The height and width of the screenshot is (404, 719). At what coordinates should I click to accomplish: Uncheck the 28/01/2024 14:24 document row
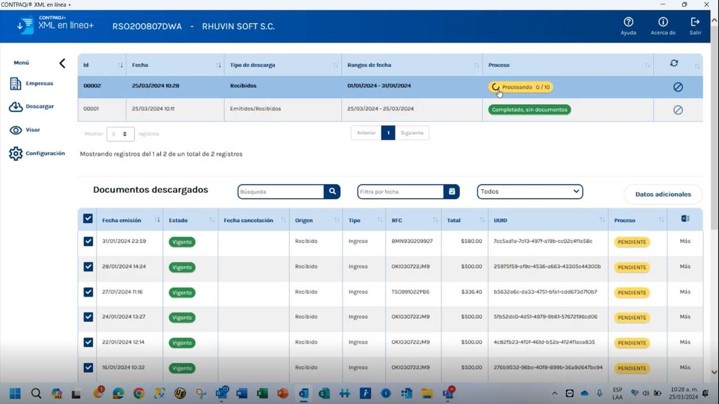(x=88, y=267)
